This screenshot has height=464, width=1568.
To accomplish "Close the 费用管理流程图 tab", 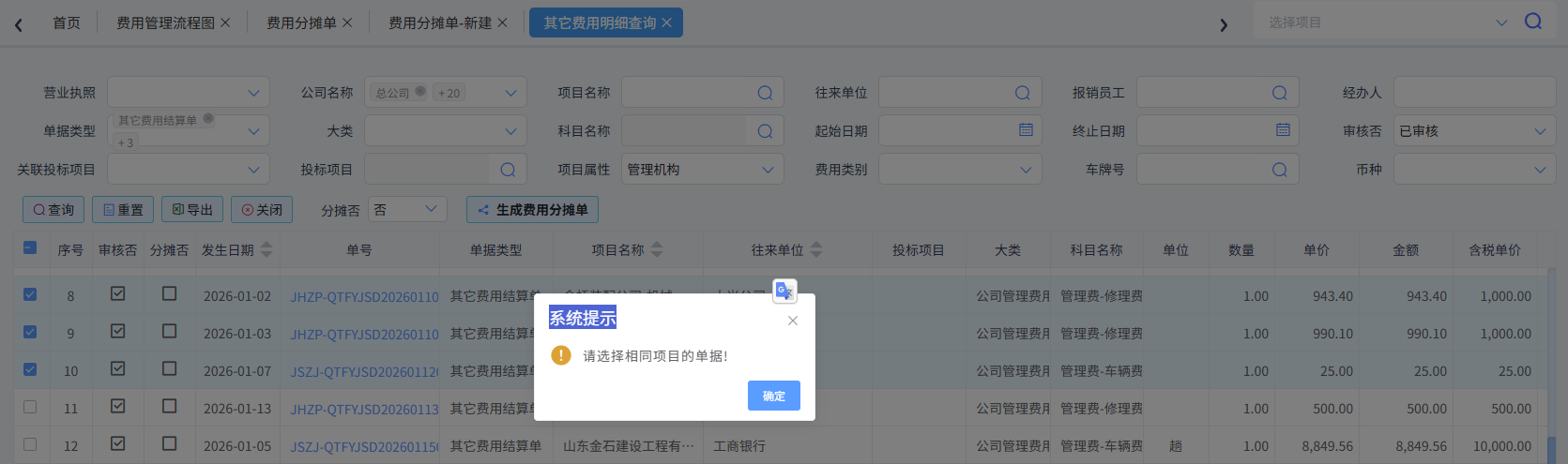I will [225, 22].
